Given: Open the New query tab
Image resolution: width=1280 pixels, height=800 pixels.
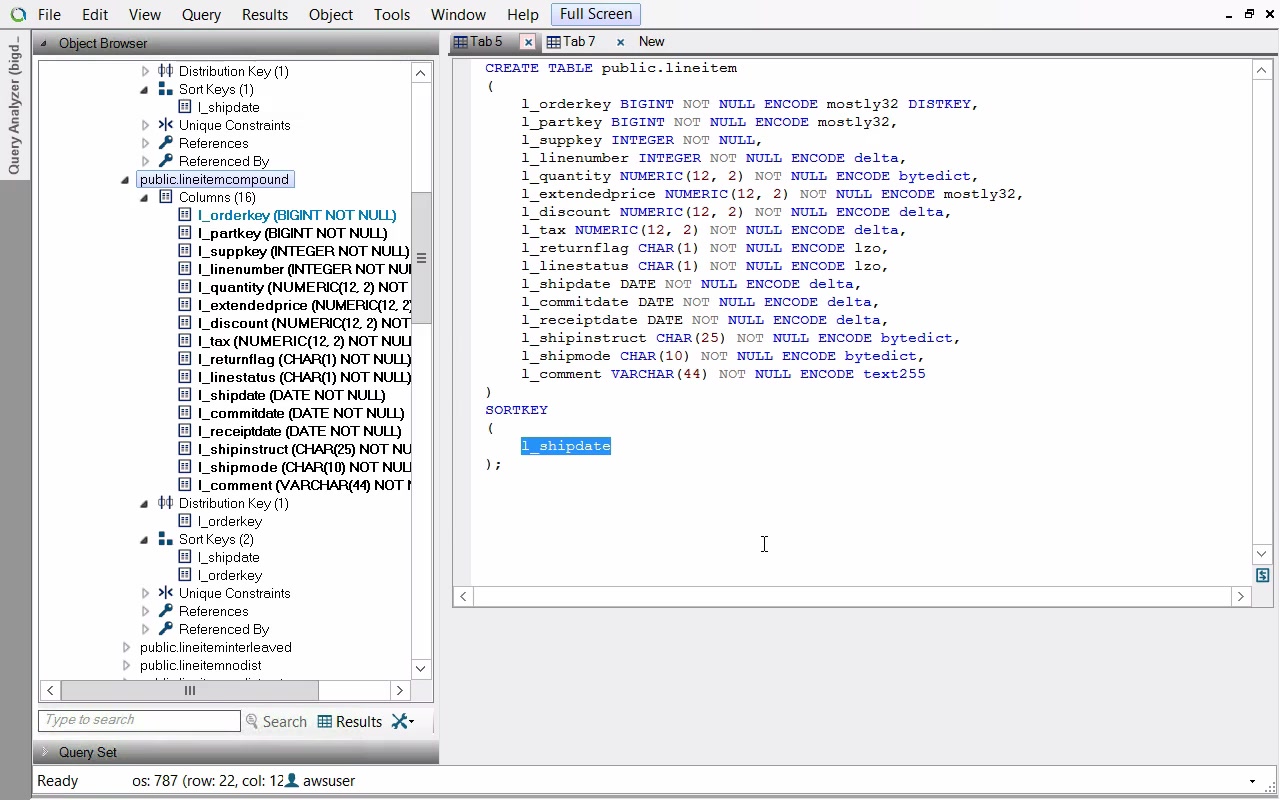Looking at the screenshot, I should click(x=651, y=42).
